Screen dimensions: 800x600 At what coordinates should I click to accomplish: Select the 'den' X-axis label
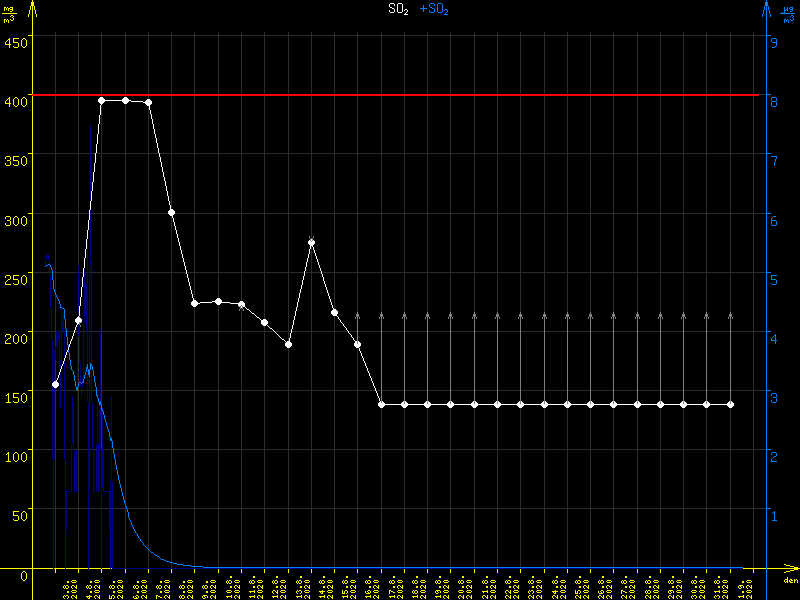point(790,581)
